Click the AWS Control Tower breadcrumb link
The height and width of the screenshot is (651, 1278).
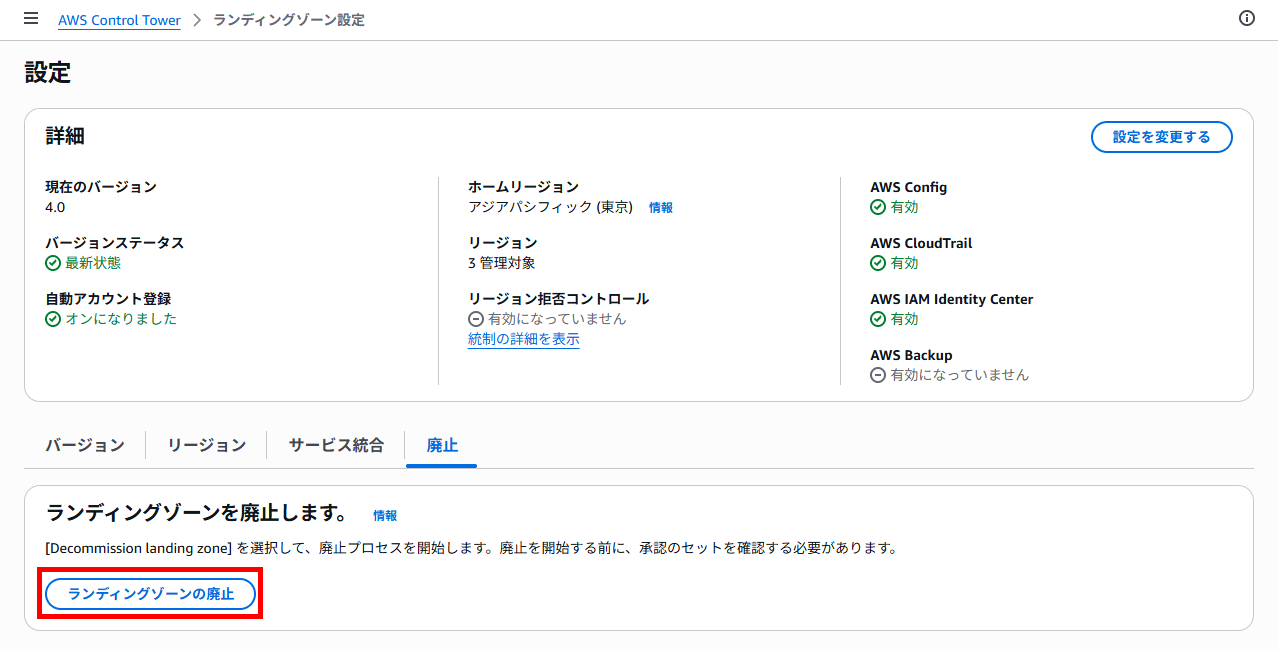pyautogui.click(x=119, y=20)
